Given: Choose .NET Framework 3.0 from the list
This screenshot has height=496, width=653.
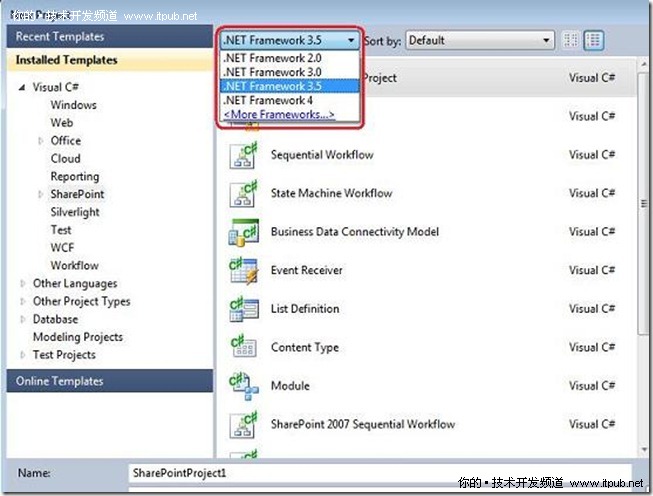Looking at the screenshot, I should click(289, 72).
